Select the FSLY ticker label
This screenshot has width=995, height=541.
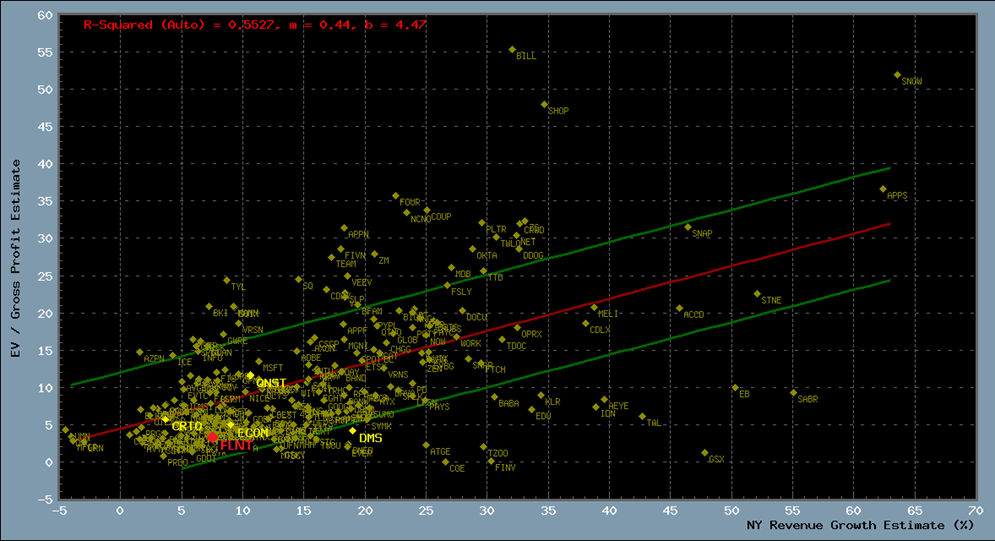tap(461, 292)
